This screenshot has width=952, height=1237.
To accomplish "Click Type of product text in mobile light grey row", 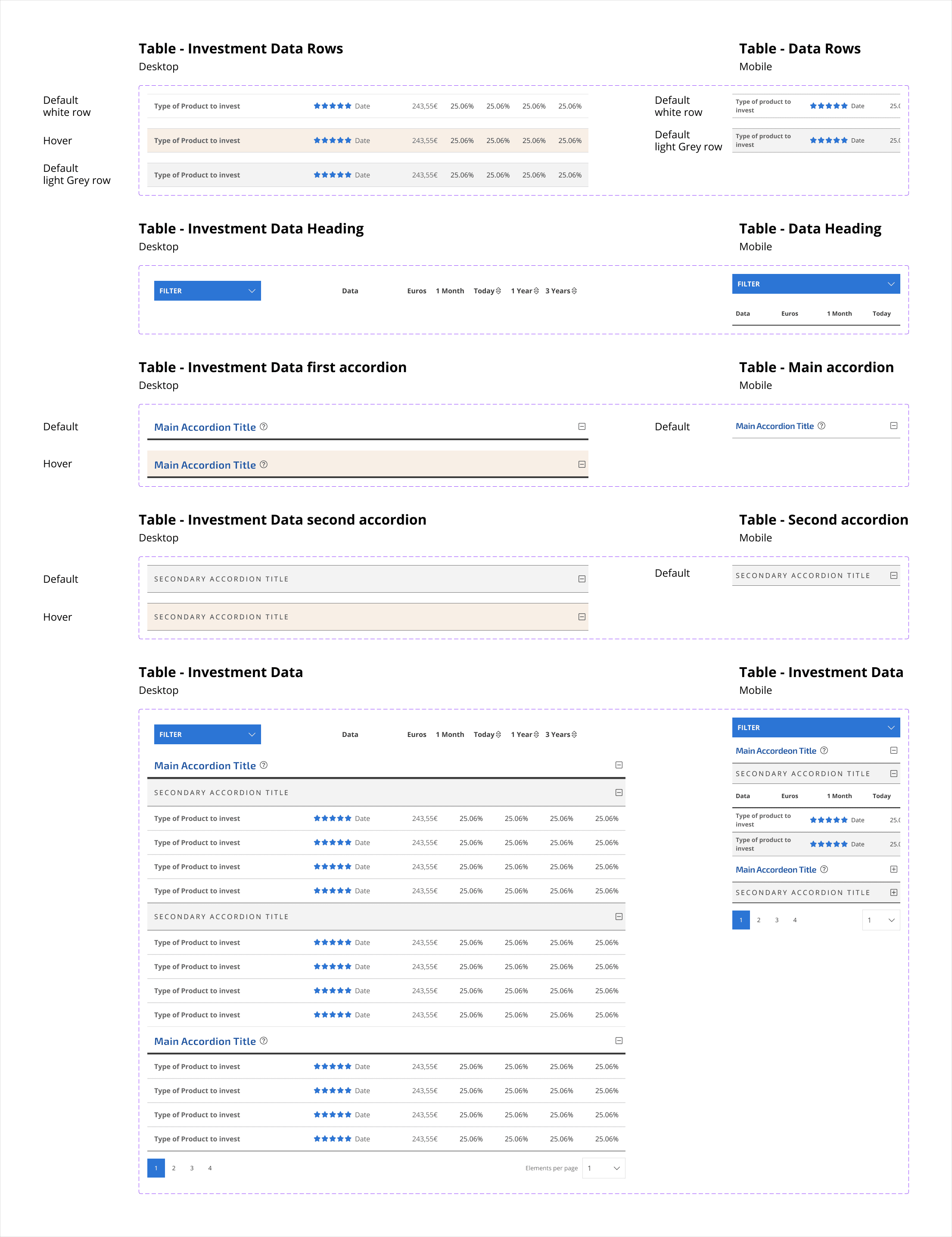I will coord(763,140).
